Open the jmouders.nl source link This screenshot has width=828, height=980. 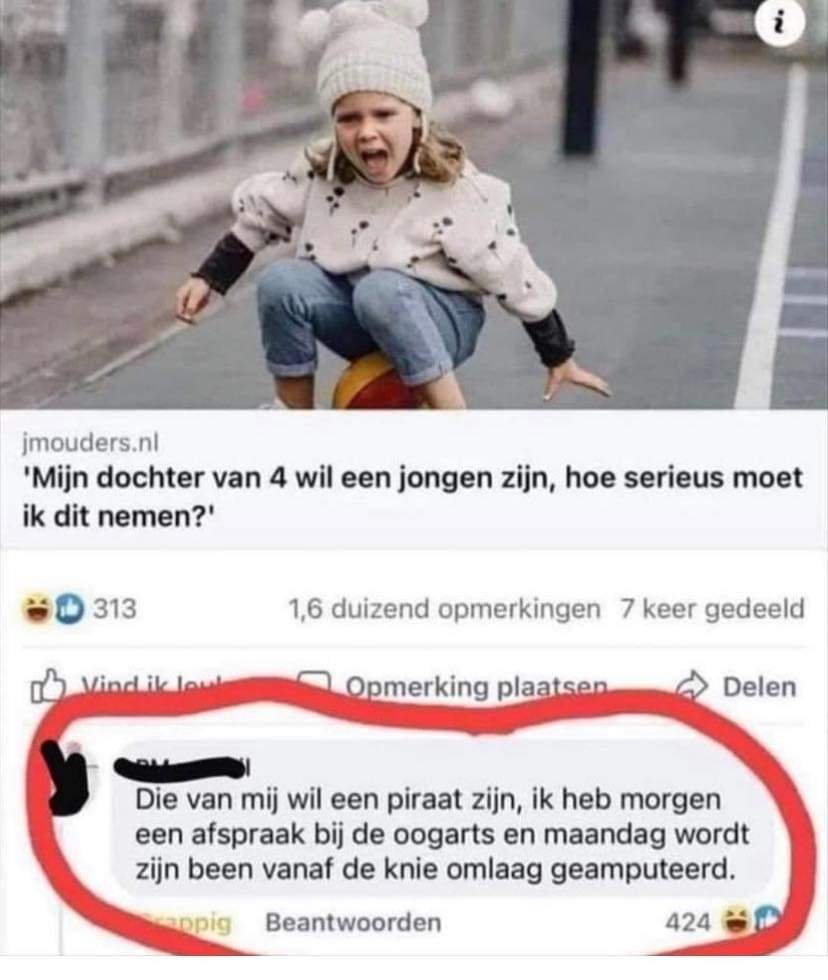point(91,442)
